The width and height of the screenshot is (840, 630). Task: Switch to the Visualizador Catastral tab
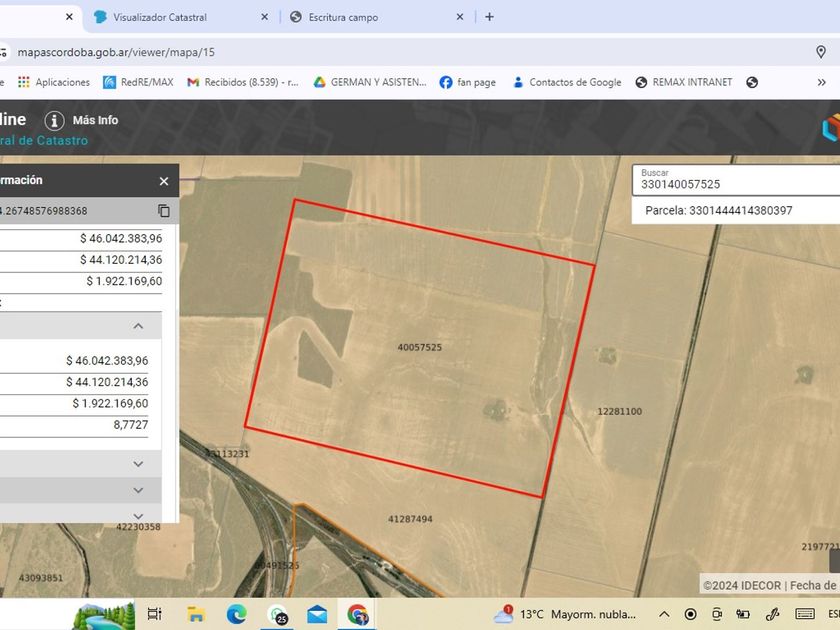tap(178, 17)
